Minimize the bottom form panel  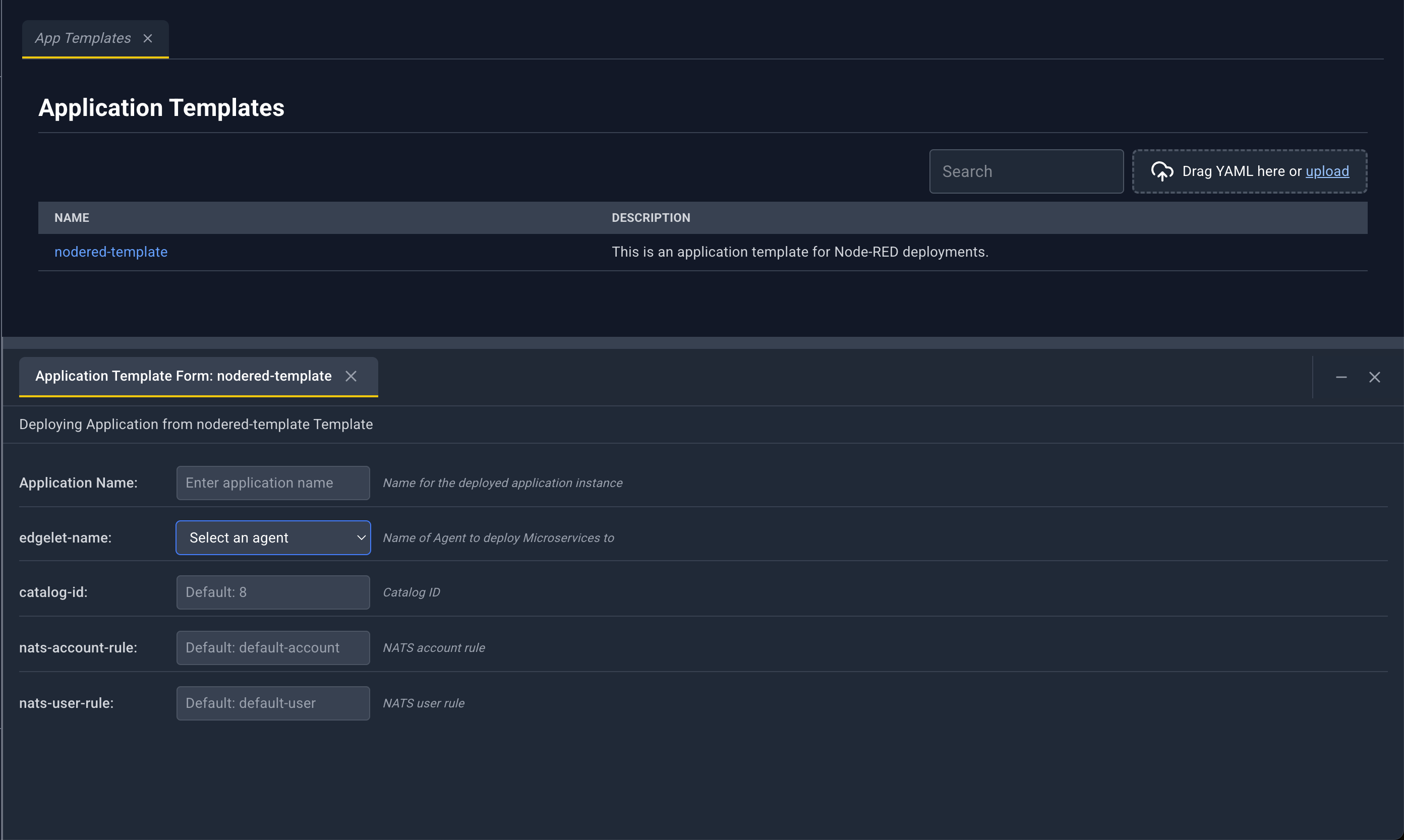click(1340, 377)
